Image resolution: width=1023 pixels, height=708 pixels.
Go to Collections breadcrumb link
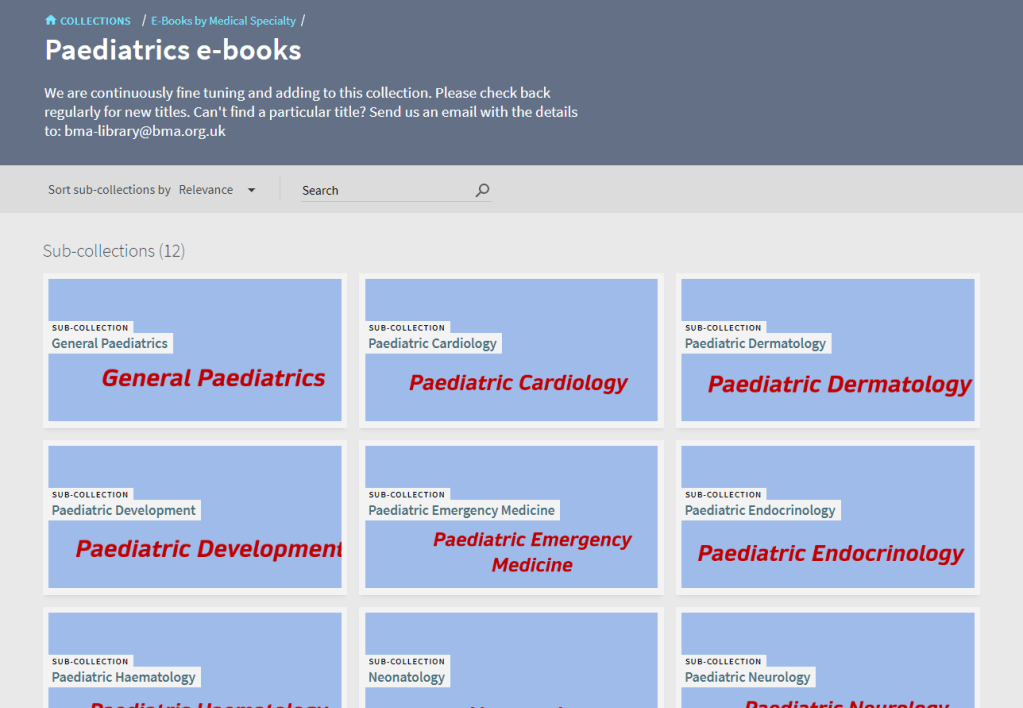pyautogui.click(x=95, y=21)
